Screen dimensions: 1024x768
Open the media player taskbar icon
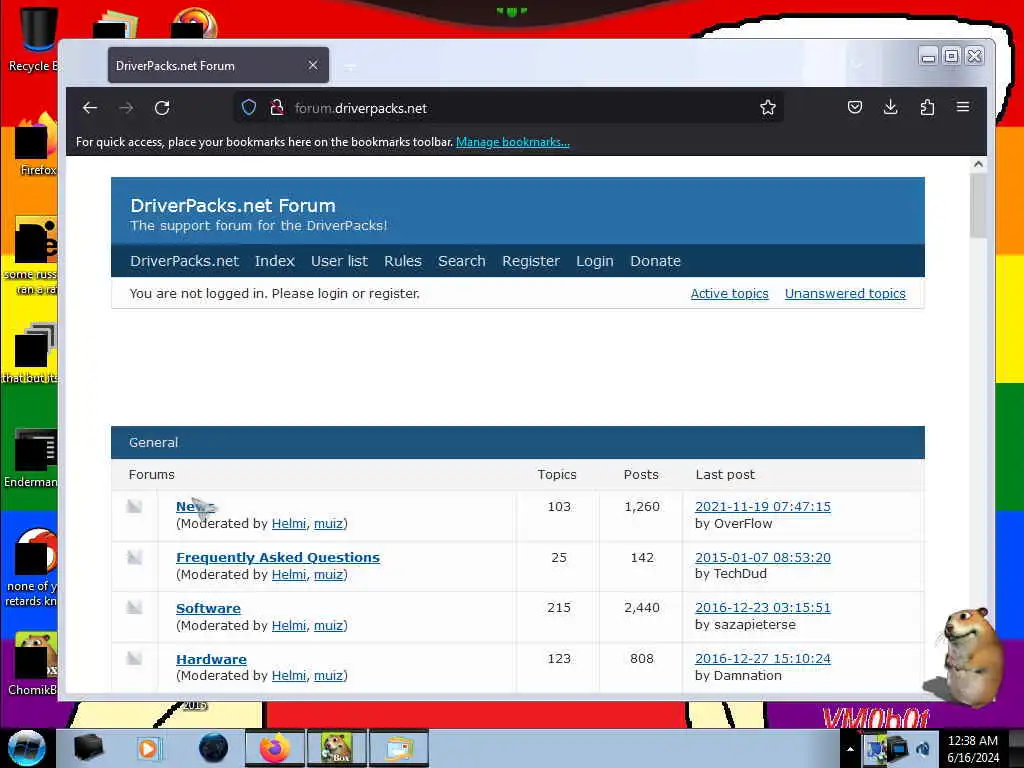click(148, 748)
